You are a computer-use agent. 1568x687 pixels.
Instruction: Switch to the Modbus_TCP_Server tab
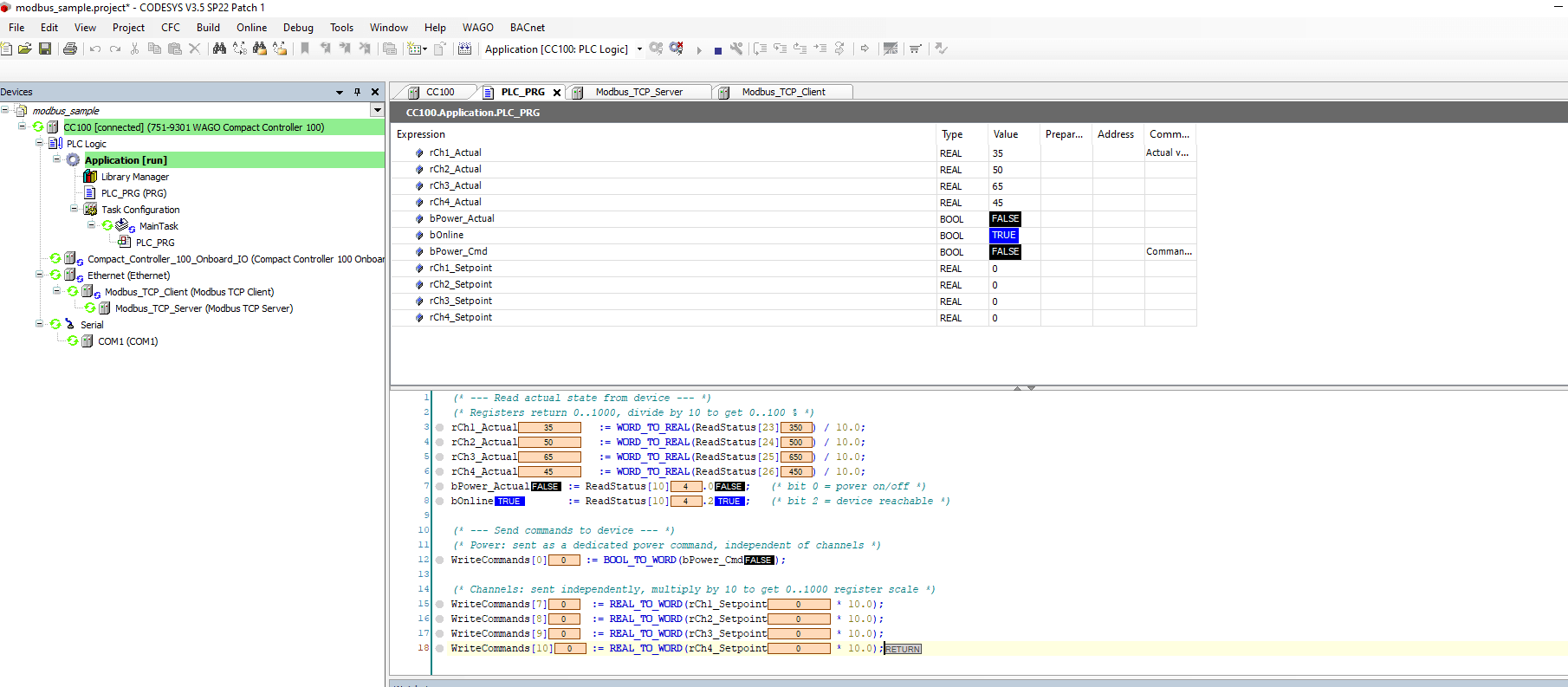click(639, 92)
